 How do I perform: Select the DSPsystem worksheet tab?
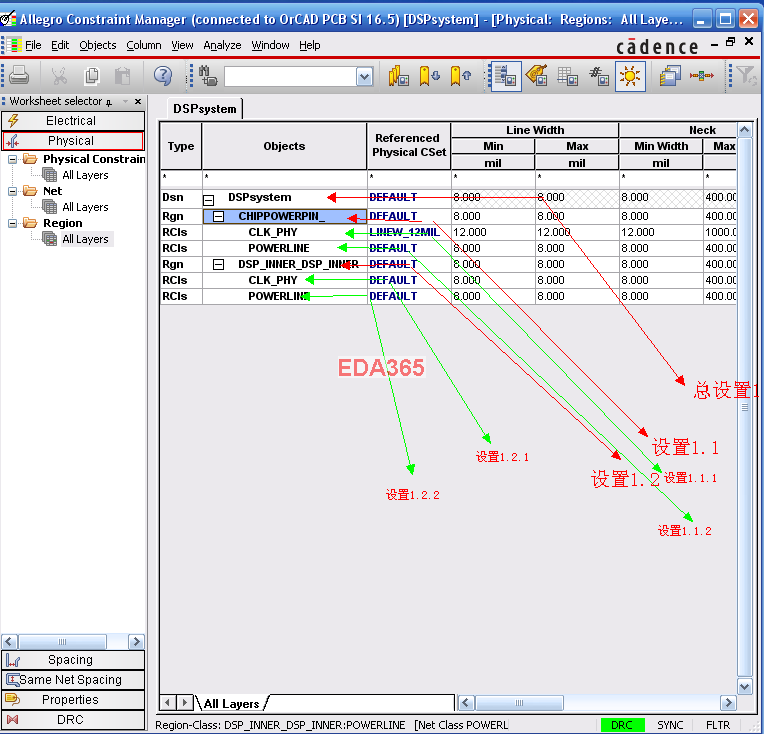pos(205,109)
